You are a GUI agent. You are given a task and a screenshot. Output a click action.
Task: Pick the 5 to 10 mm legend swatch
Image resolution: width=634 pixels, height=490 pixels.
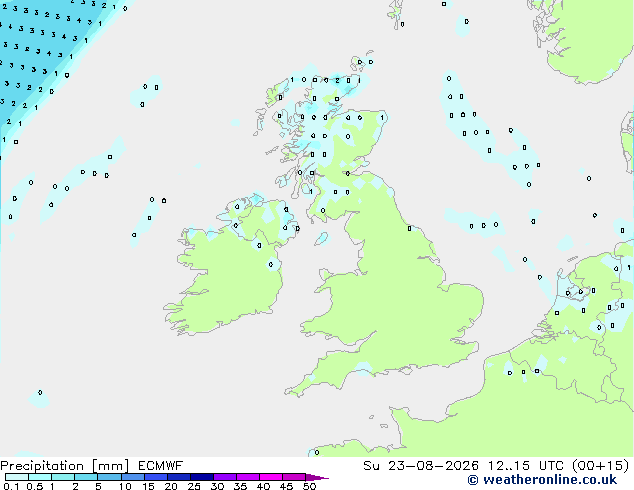click(109, 477)
